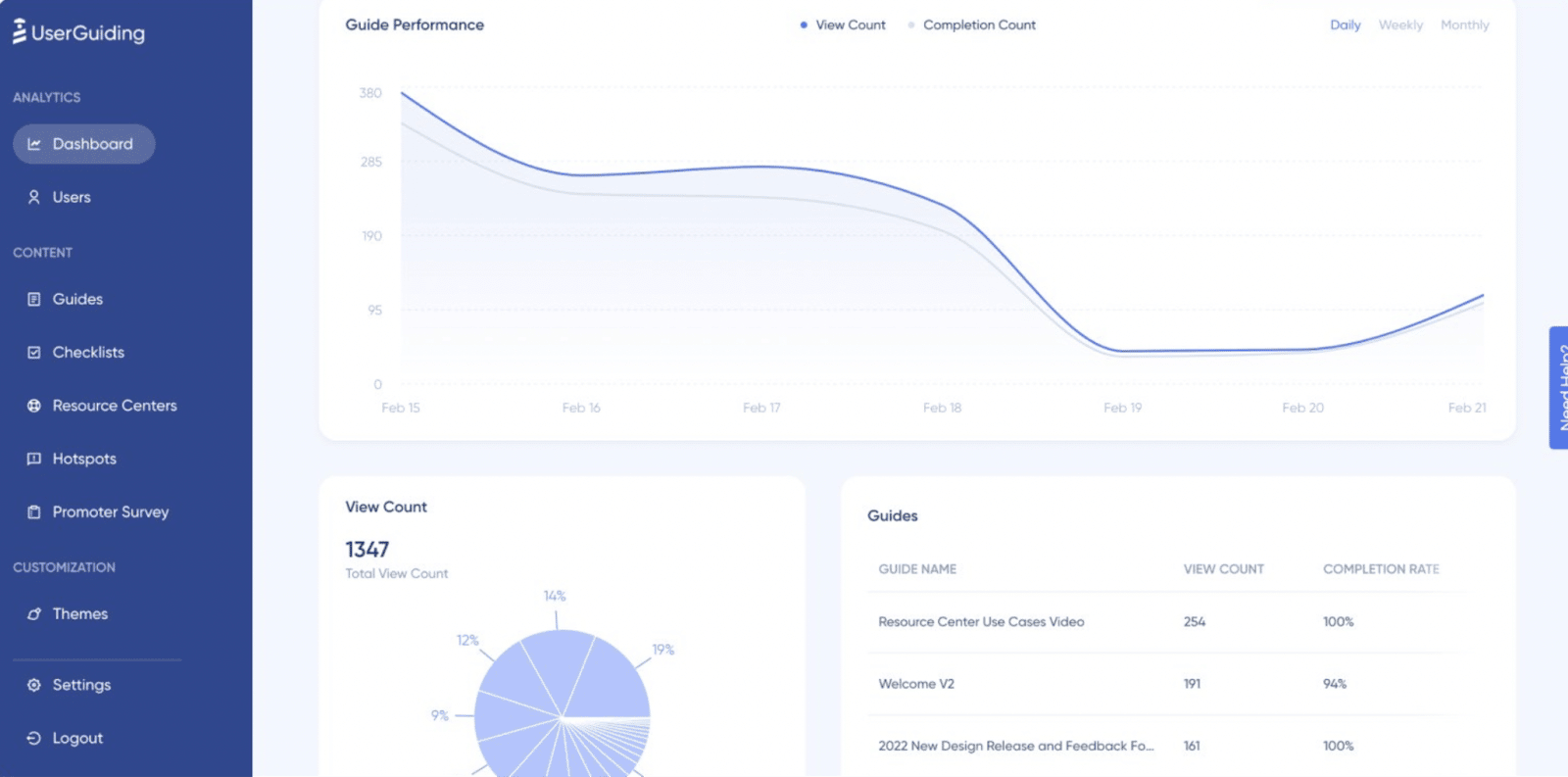Viewport: 1568px width, 777px height.
Task: Click the Hotspots icon in sidebar
Action: (x=34, y=459)
